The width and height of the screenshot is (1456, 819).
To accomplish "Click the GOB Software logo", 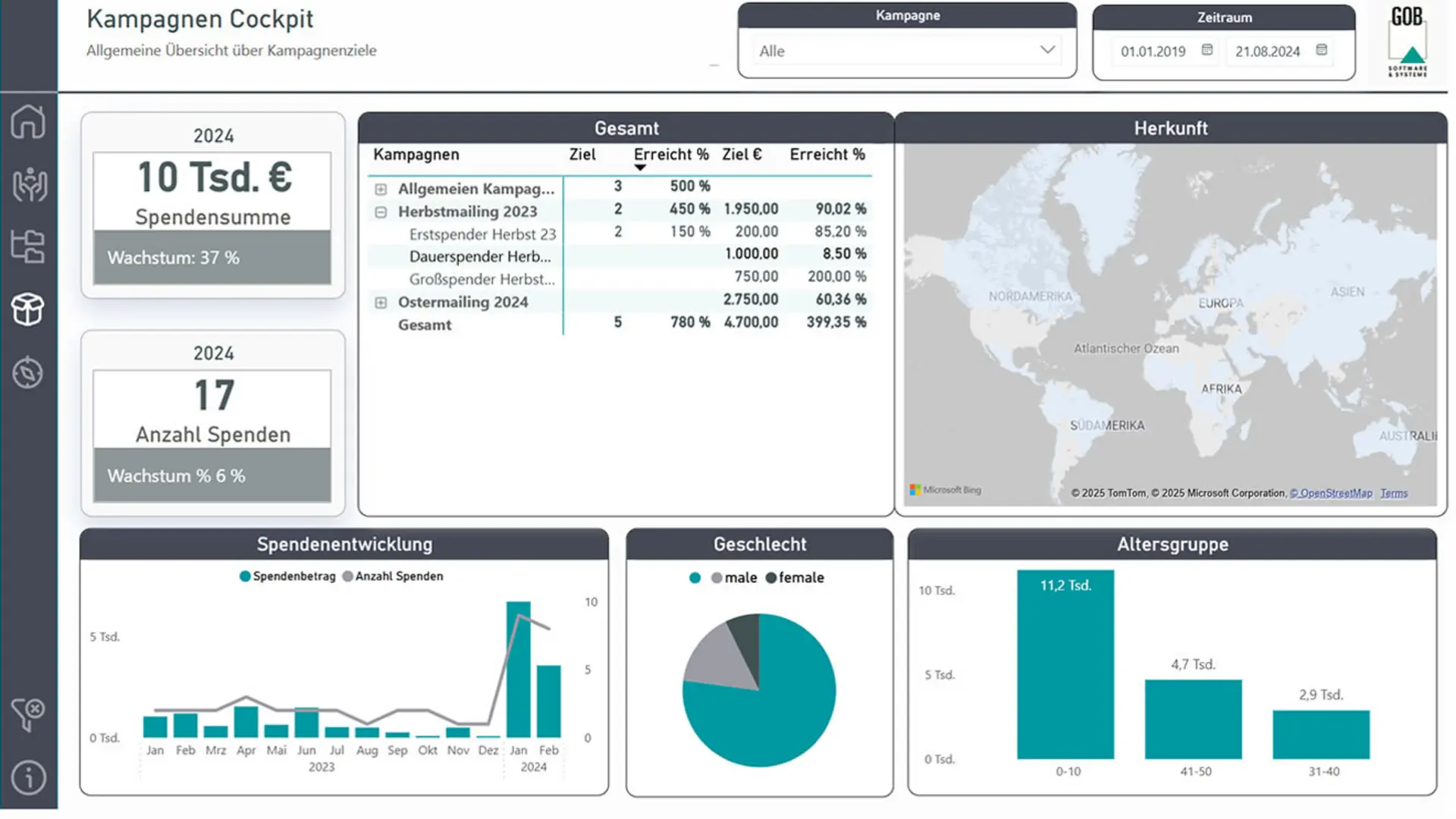I will click(x=1407, y=41).
